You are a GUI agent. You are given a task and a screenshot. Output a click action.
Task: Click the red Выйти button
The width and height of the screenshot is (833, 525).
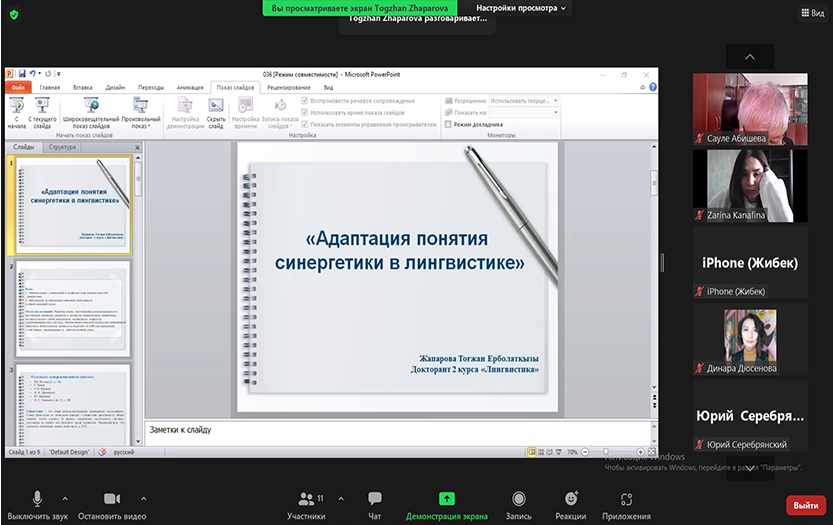(805, 505)
